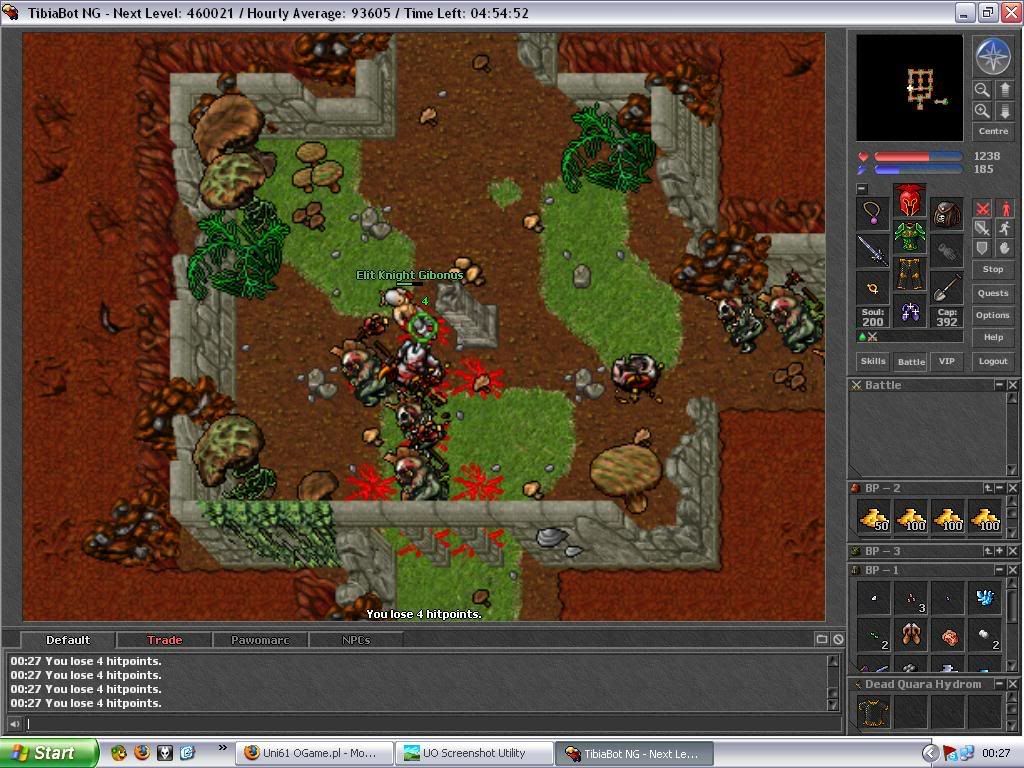Open the channel list icon above chat
This screenshot has height=768, width=1024.
point(822,639)
